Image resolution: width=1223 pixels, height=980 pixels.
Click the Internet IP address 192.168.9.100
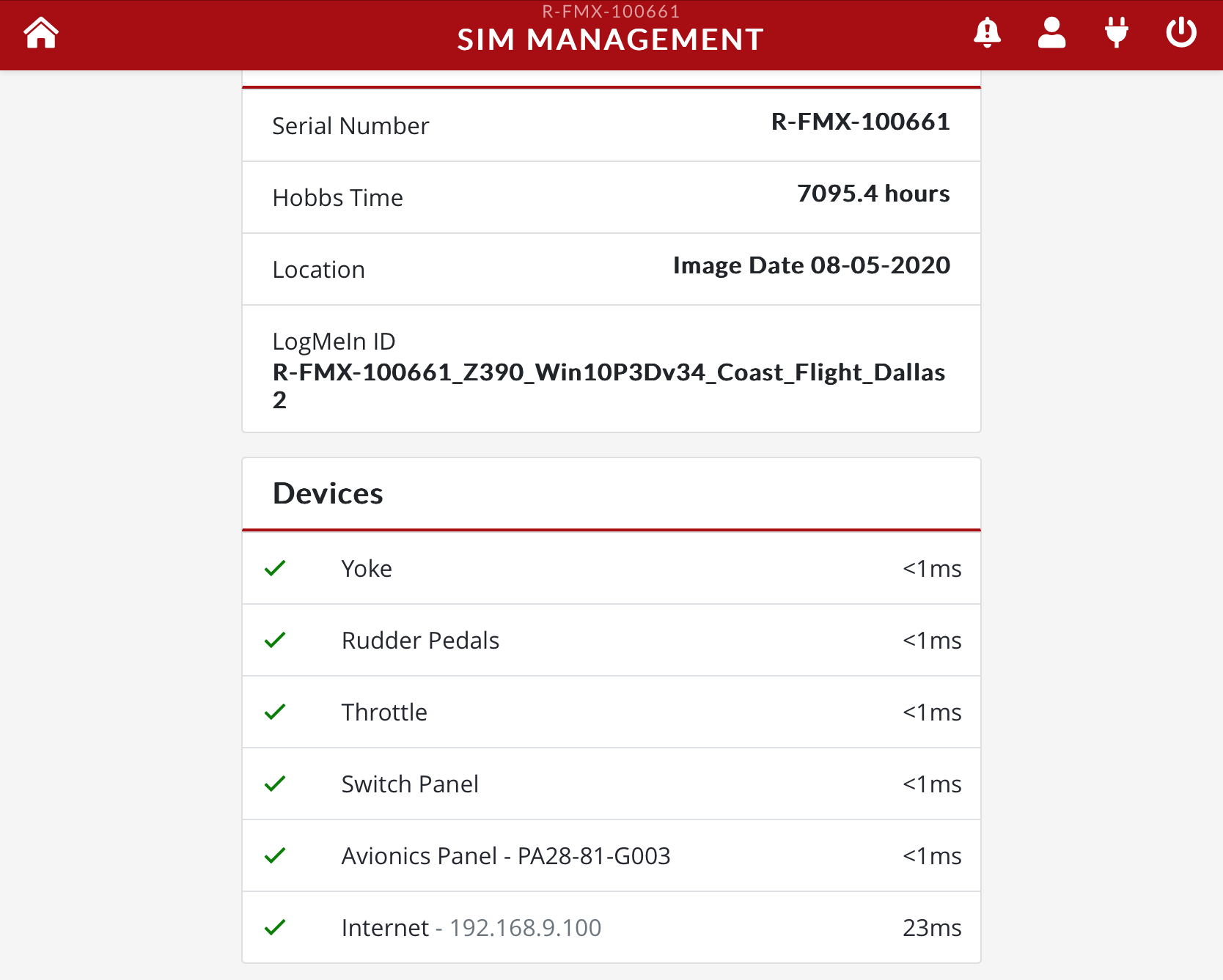pyautogui.click(x=525, y=928)
